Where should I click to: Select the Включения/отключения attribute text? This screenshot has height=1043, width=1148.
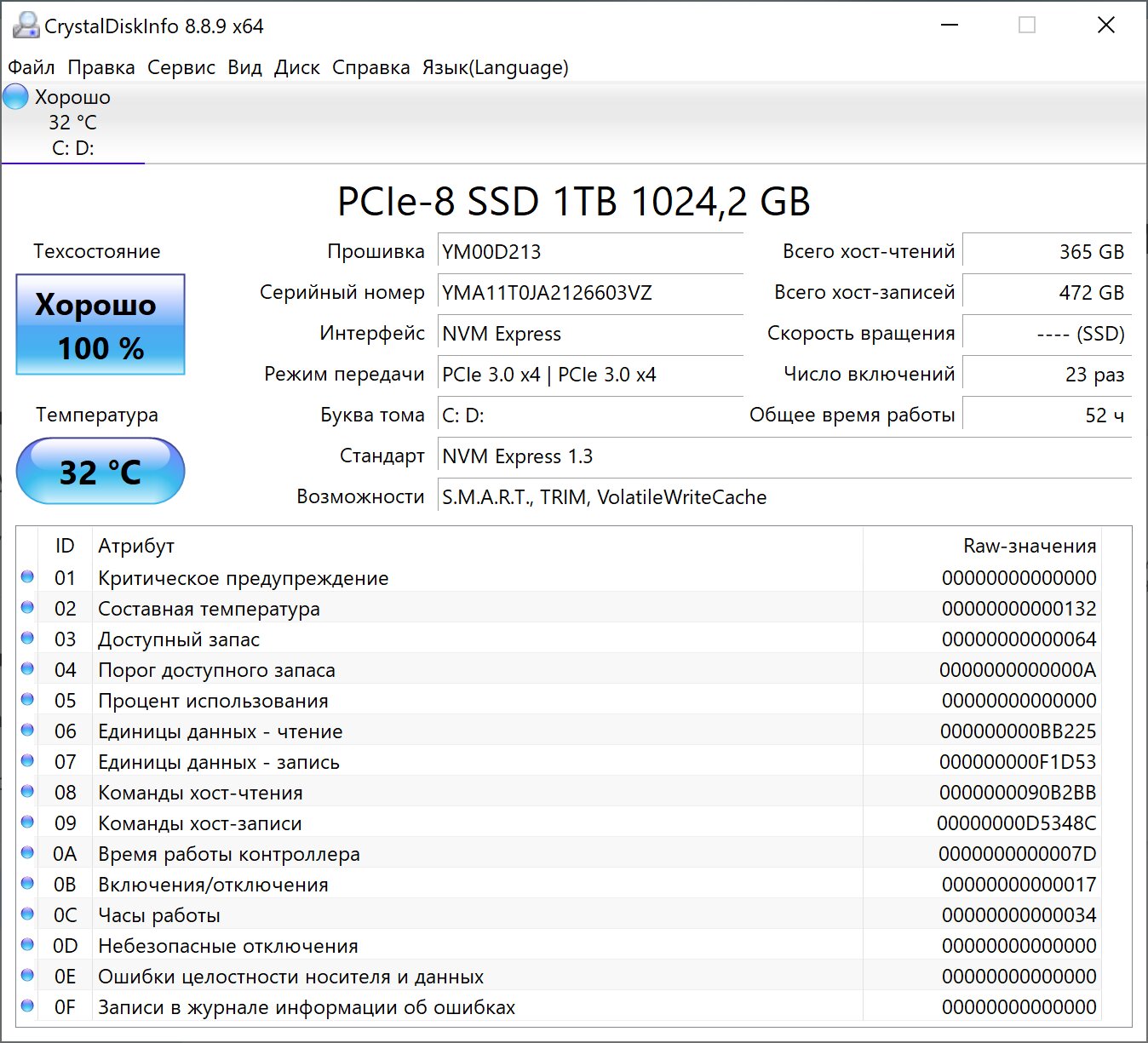coord(213,885)
